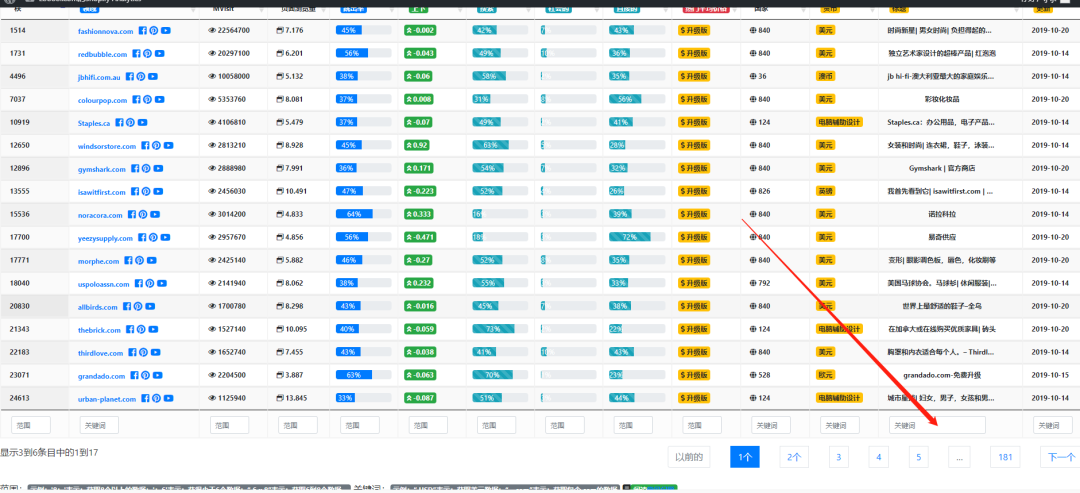
Task: Jump to last page 181
Action: 1005,457
